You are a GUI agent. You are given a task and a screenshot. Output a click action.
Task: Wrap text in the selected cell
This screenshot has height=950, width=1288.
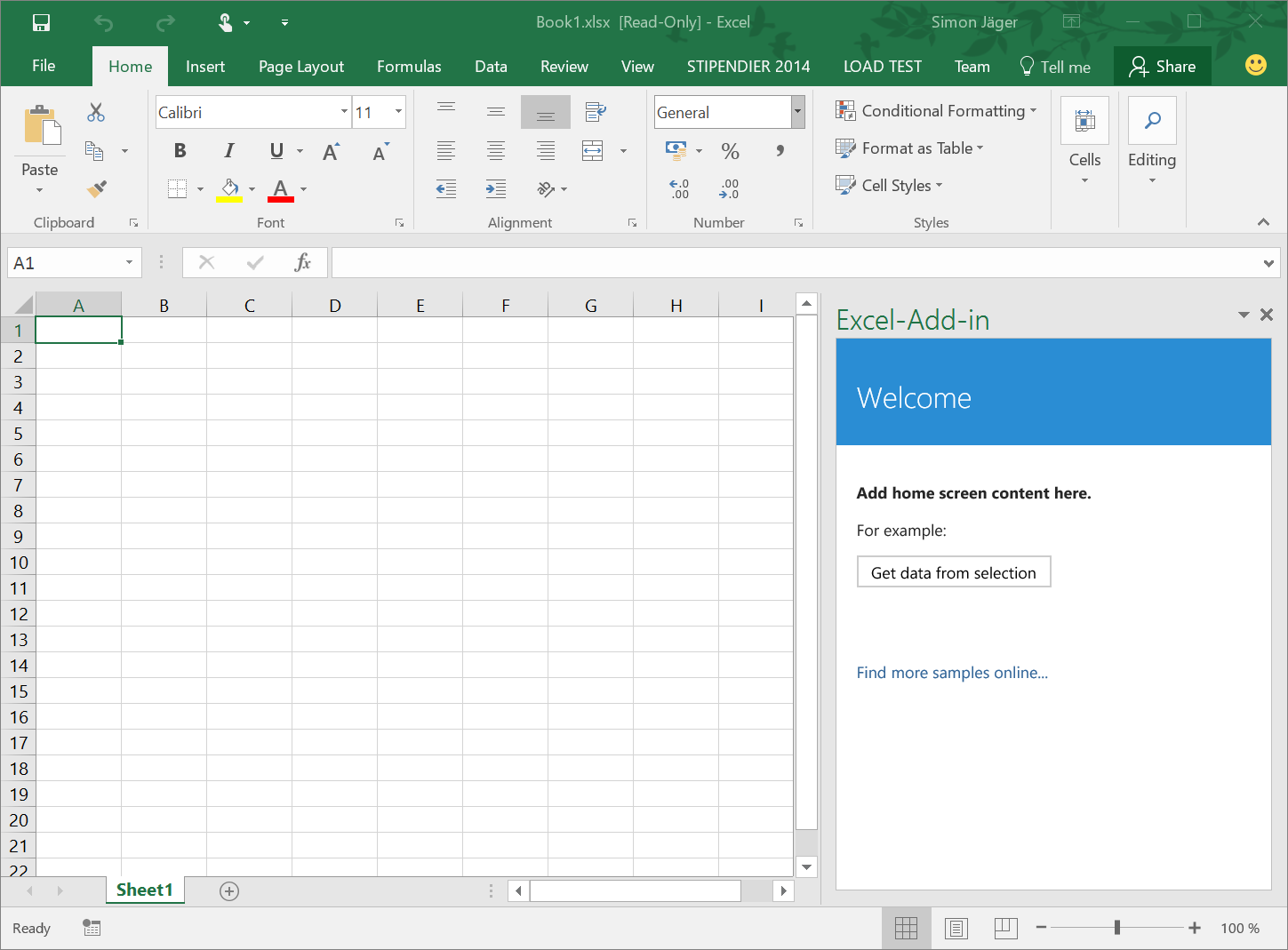596,112
